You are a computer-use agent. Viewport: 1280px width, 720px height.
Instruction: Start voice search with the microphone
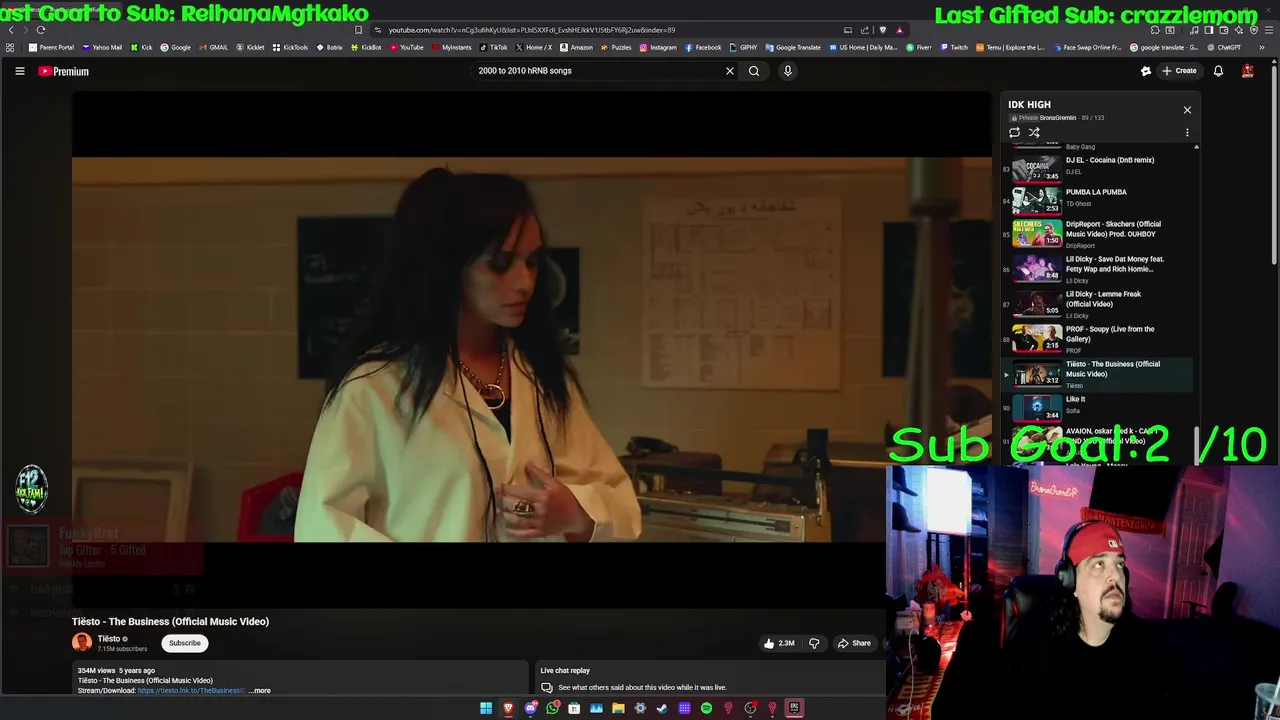(788, 71)
